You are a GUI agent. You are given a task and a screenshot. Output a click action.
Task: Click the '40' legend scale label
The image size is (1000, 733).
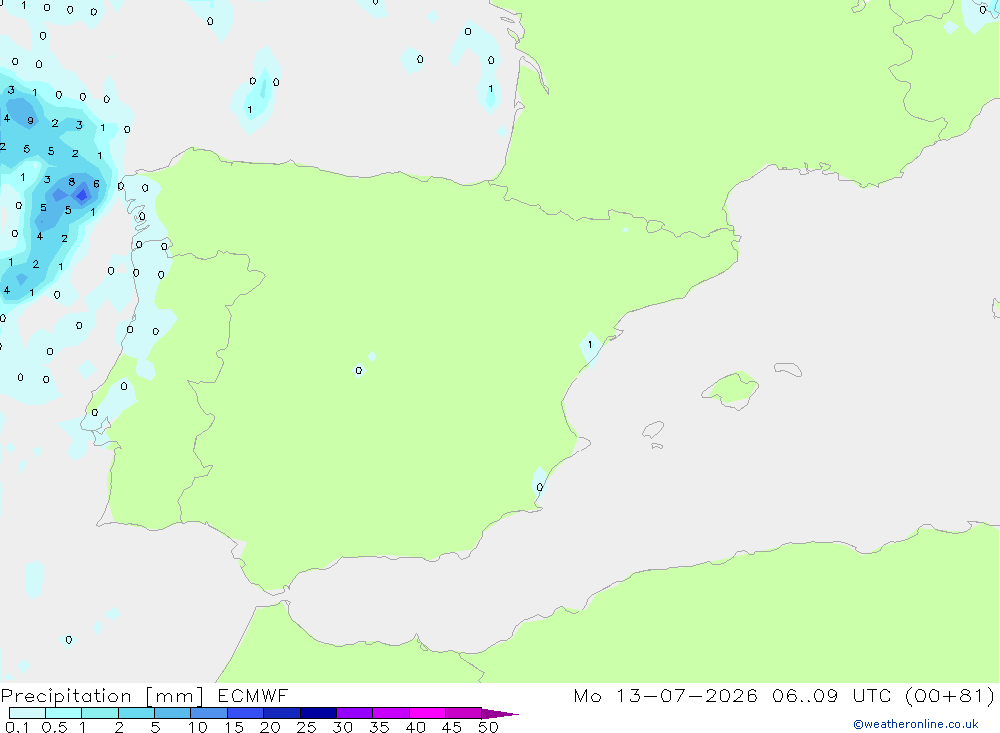click(x=415, y=727)
